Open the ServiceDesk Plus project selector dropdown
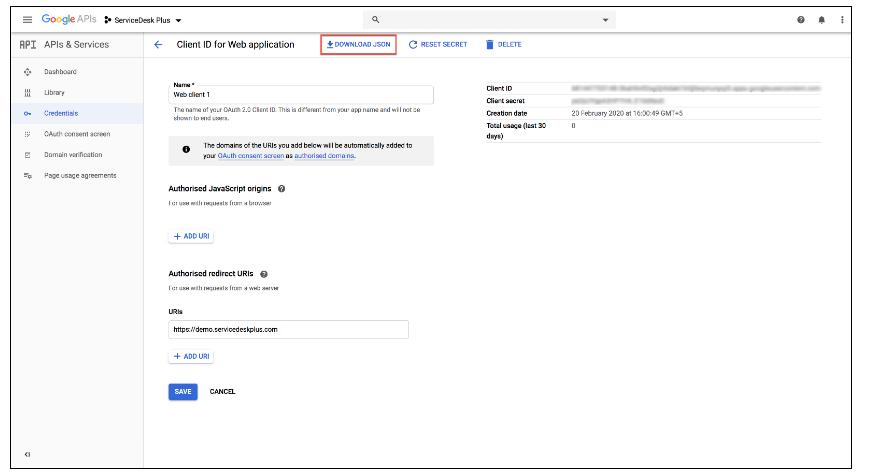889x473 pixels. 143,20
